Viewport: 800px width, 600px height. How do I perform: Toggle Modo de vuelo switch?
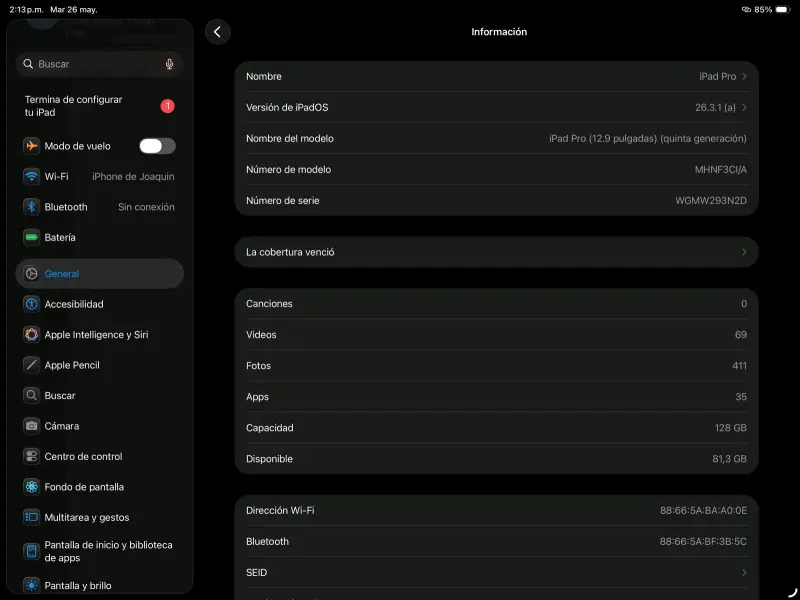158,146
